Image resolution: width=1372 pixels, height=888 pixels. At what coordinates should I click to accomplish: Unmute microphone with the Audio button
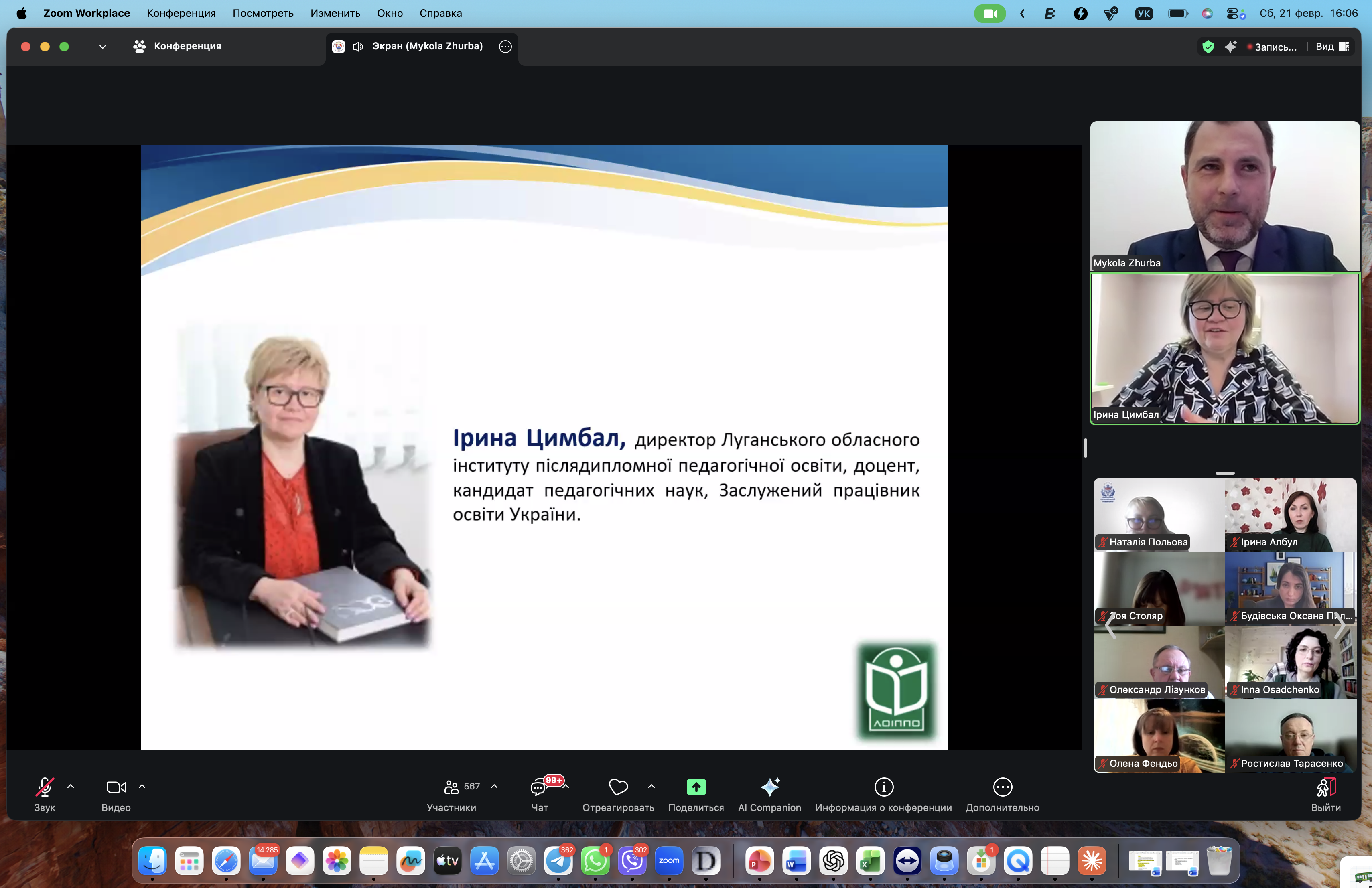coord(45,787)
